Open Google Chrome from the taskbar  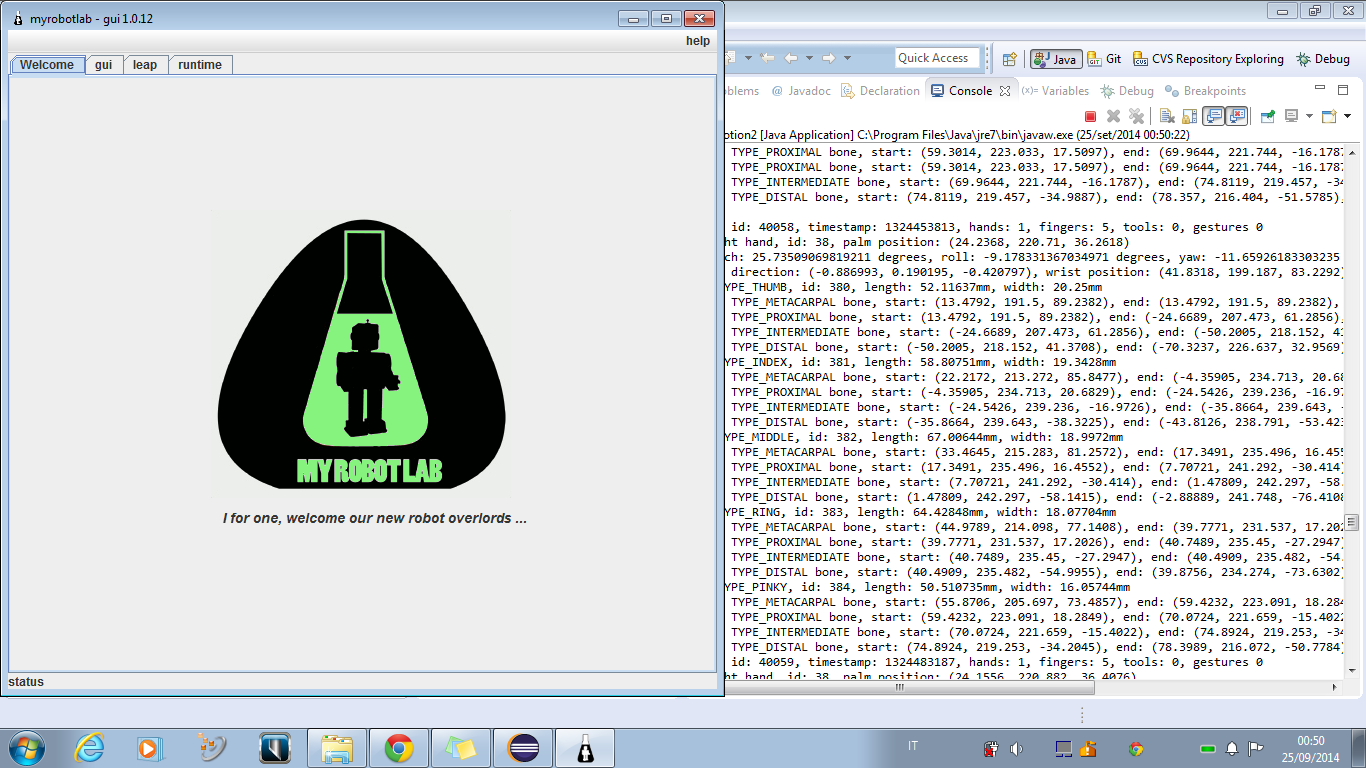[x=399, y=748]
